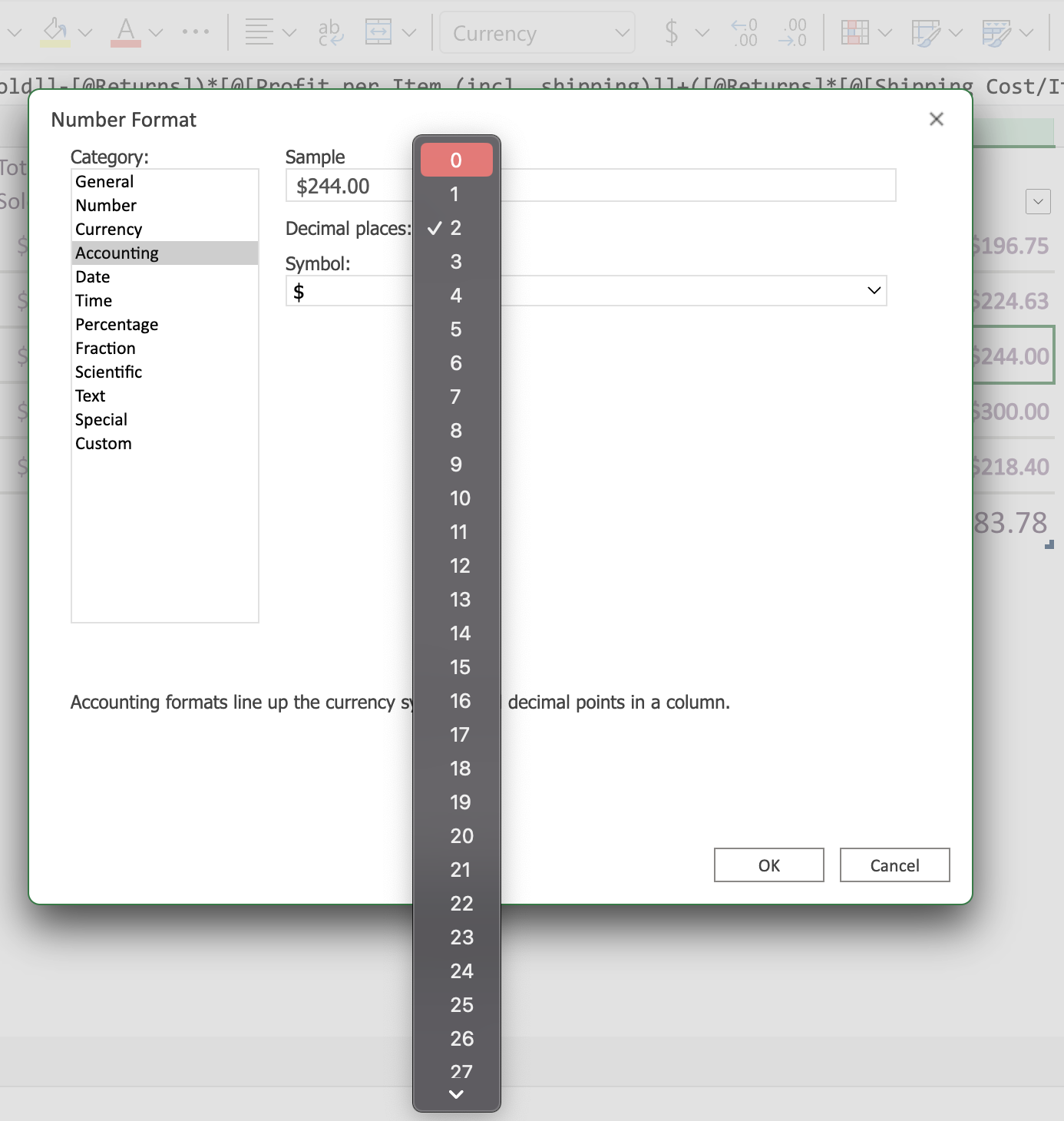Click the wrap text icon
The image size is (1064, 1121).
coord(330,32)
